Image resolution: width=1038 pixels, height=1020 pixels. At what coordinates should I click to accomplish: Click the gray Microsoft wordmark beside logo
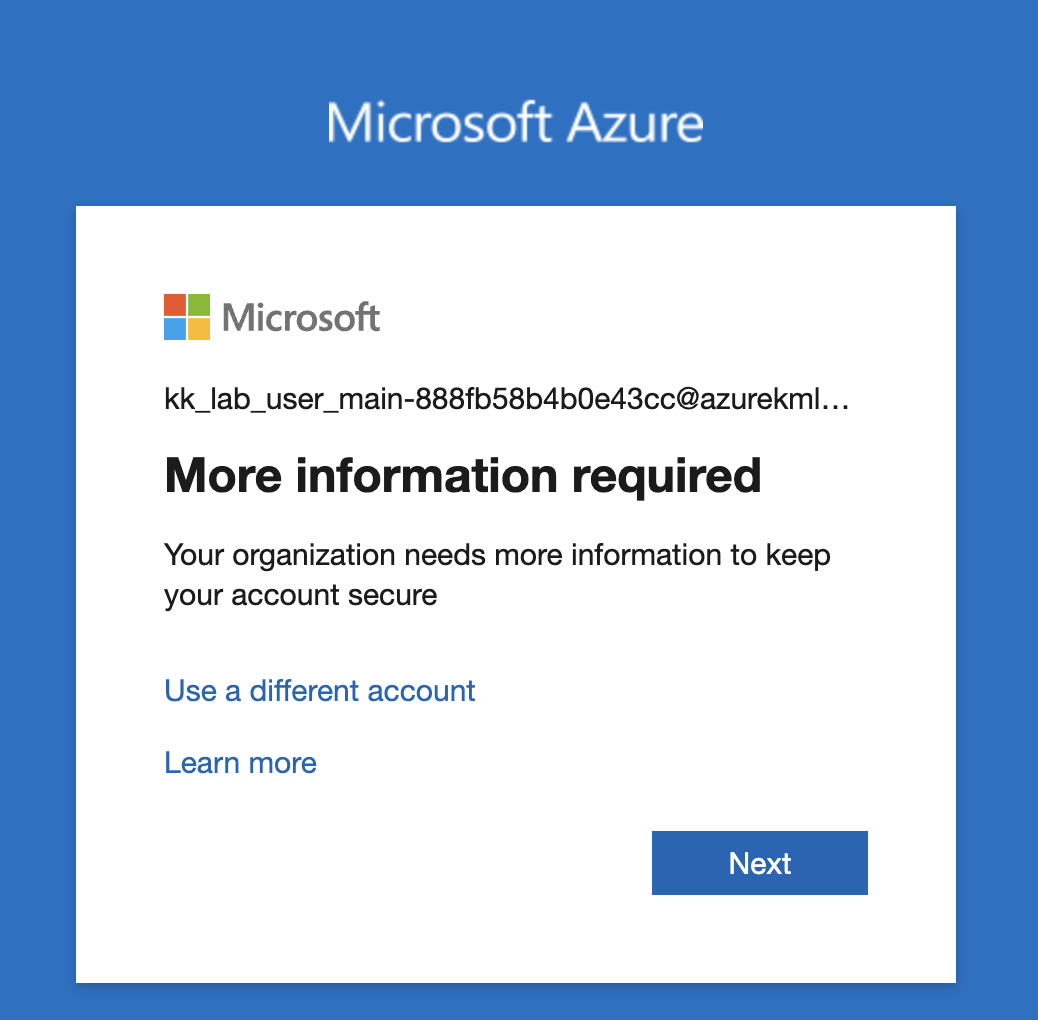(x=301, y=318)
